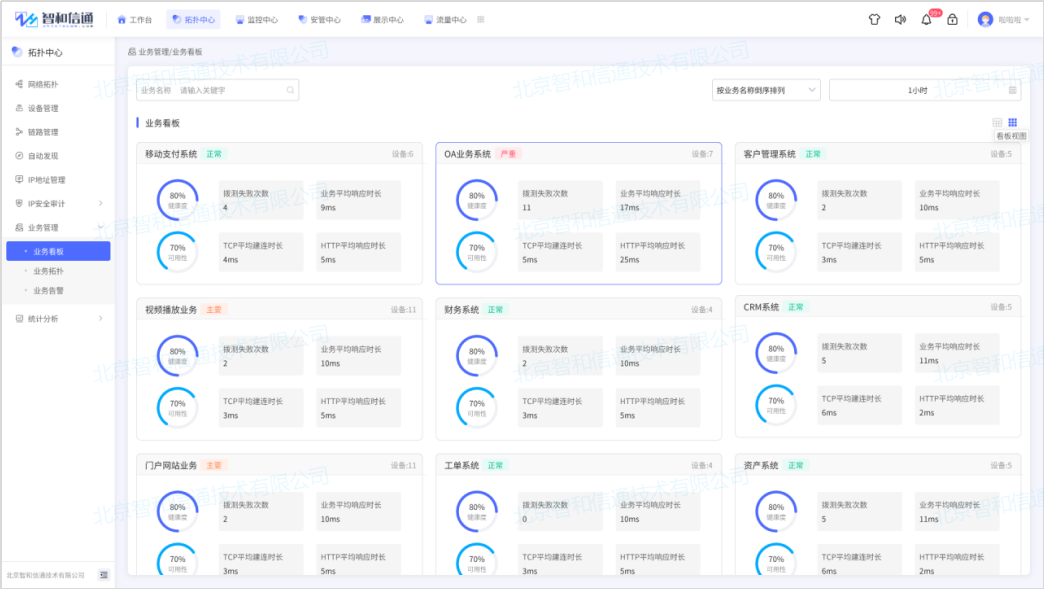
Task: Go to 工作台 in top navigation
Action: click(x=134, y=19)
